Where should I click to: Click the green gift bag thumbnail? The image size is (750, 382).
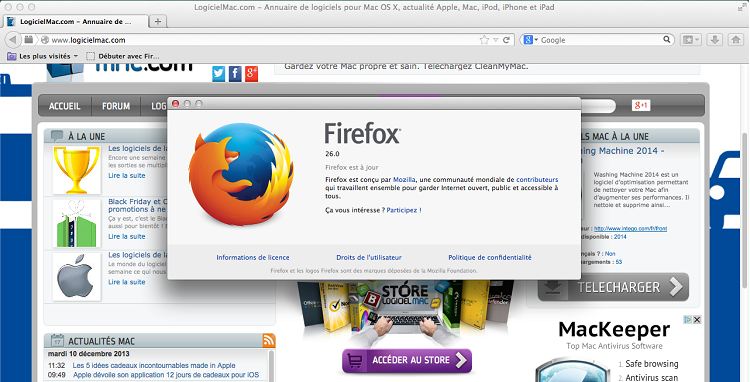(77, 223)
